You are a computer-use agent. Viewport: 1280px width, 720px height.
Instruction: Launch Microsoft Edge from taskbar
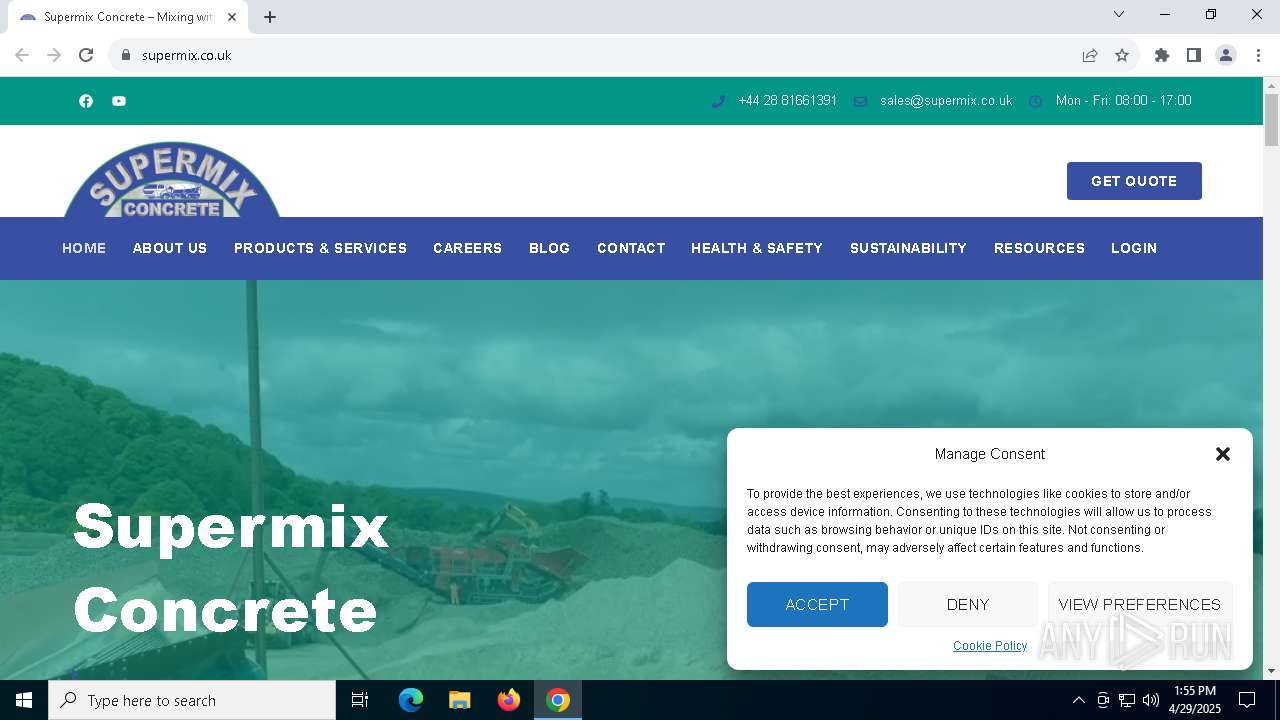coord(411,700)
